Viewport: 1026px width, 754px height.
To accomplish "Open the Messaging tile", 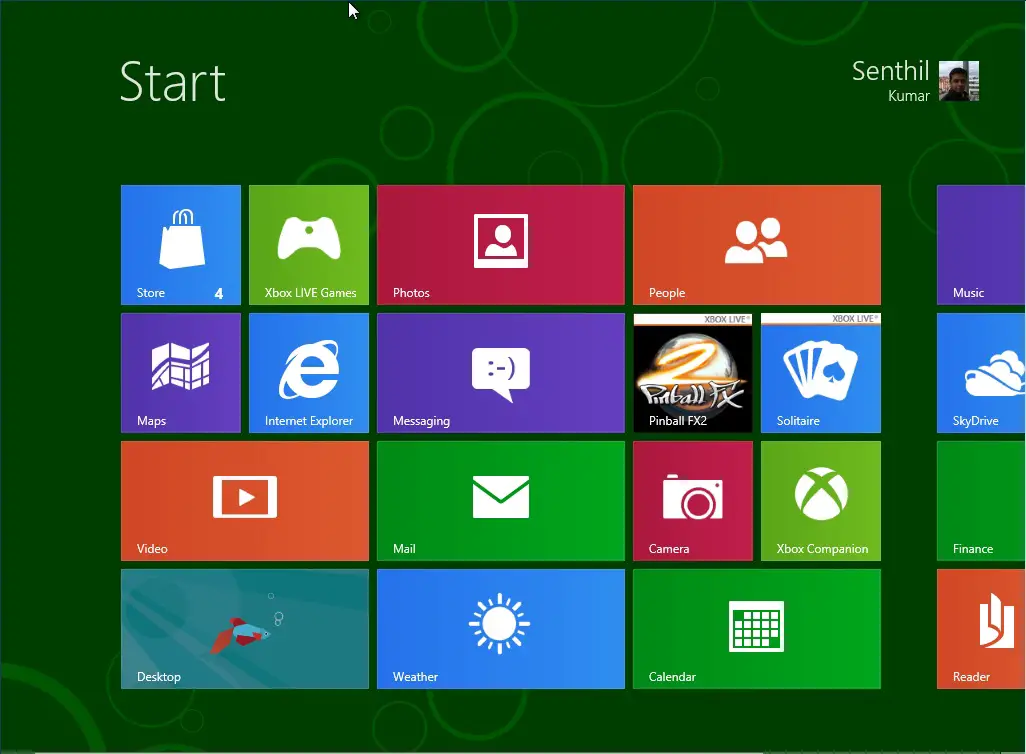I will tap(500, 372).
